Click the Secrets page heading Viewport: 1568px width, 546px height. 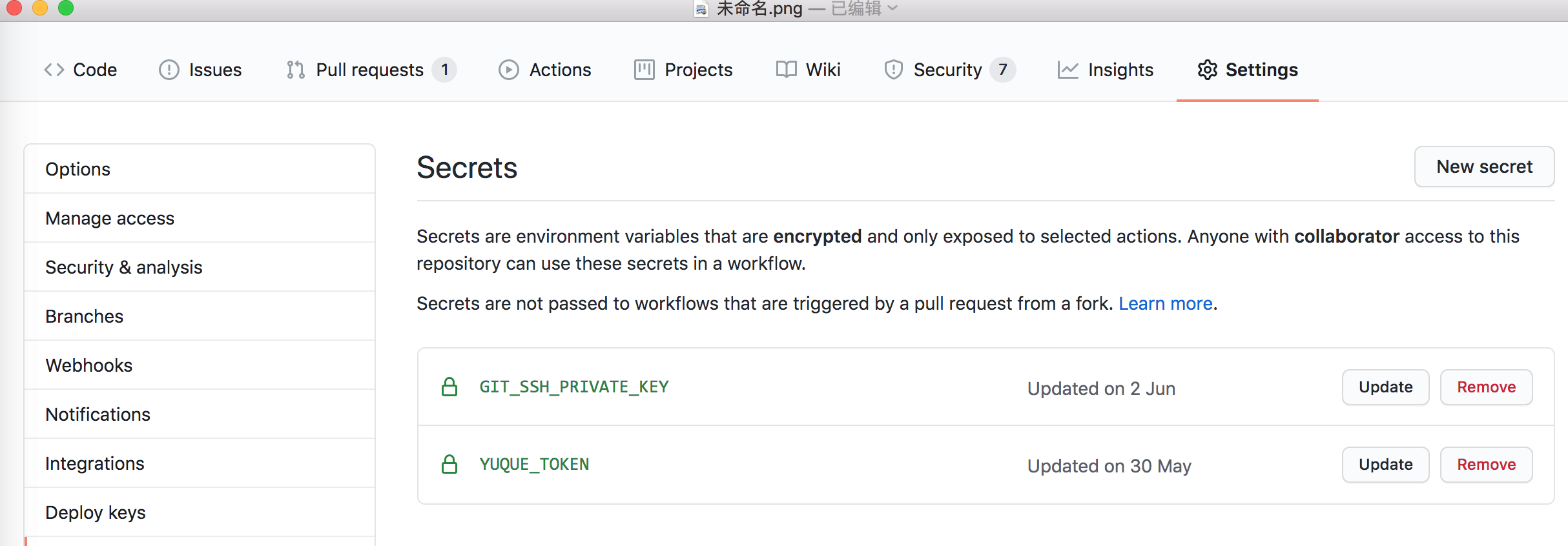click(x=467, y=168)
